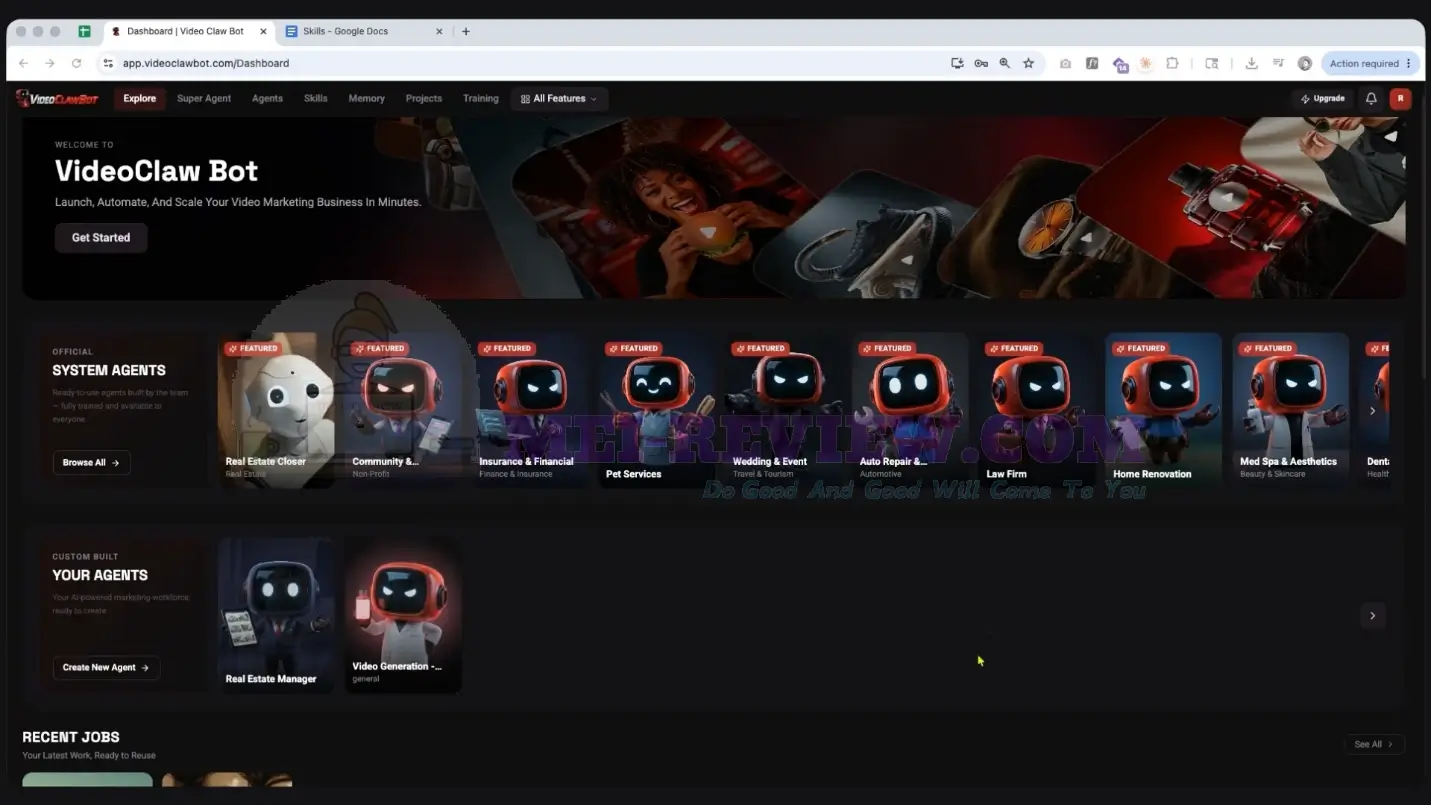Reload the page
Screen dimensions: 1431x805
click(x=76, y=63)
